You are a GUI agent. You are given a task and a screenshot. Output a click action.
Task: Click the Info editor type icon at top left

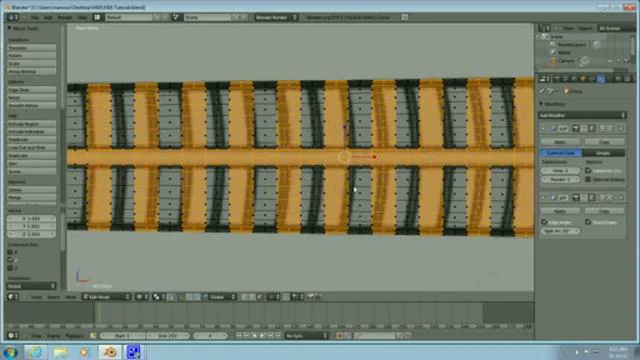(x=12, y=17)
